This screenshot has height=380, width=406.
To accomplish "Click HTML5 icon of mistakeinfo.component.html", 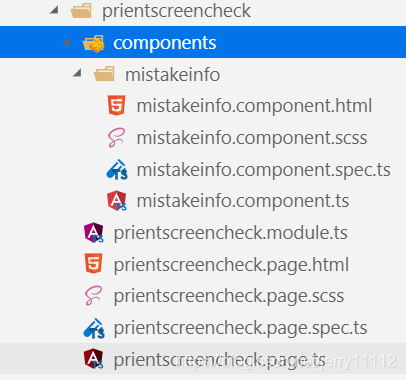I will point(117,105).
